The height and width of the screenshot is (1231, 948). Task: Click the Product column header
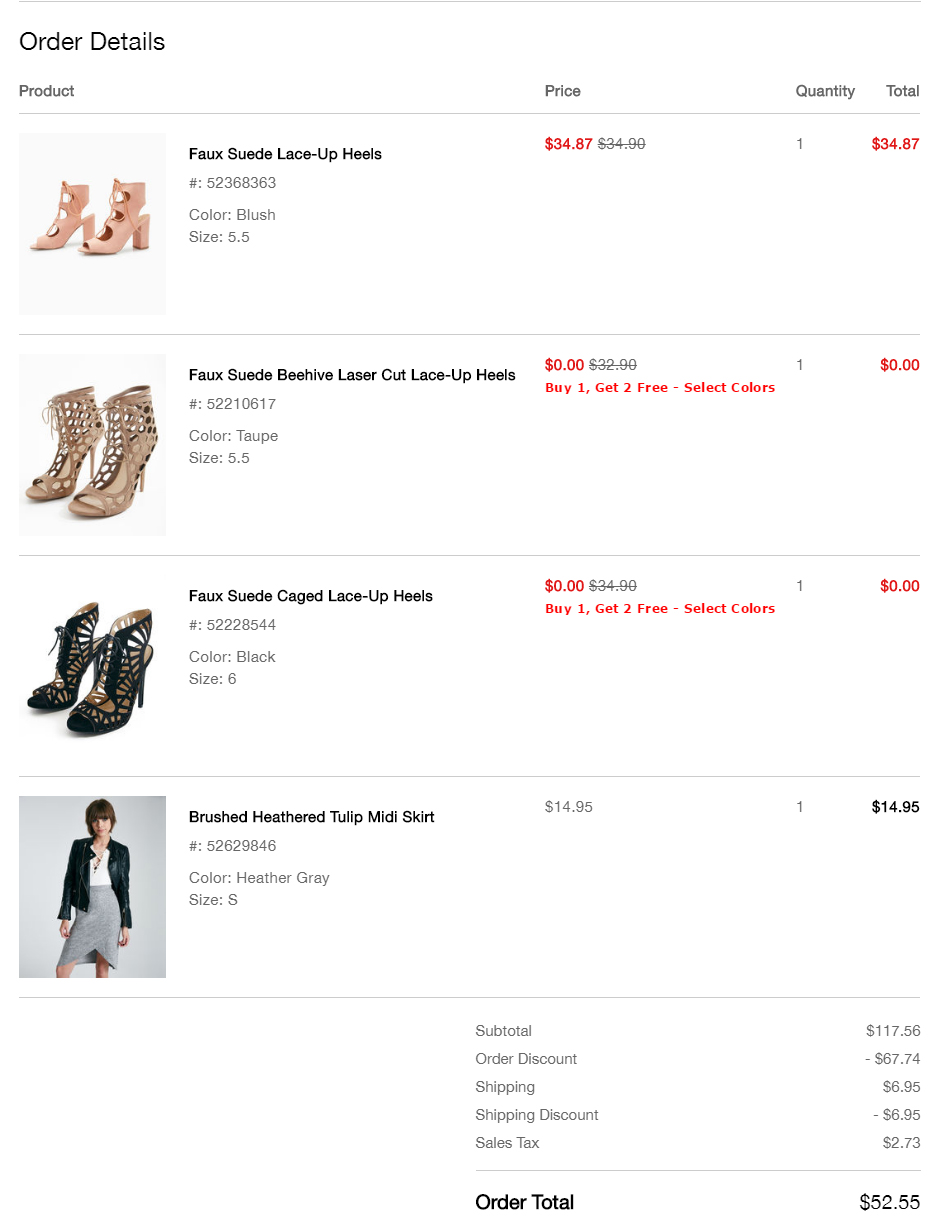[x=47, y=91]
